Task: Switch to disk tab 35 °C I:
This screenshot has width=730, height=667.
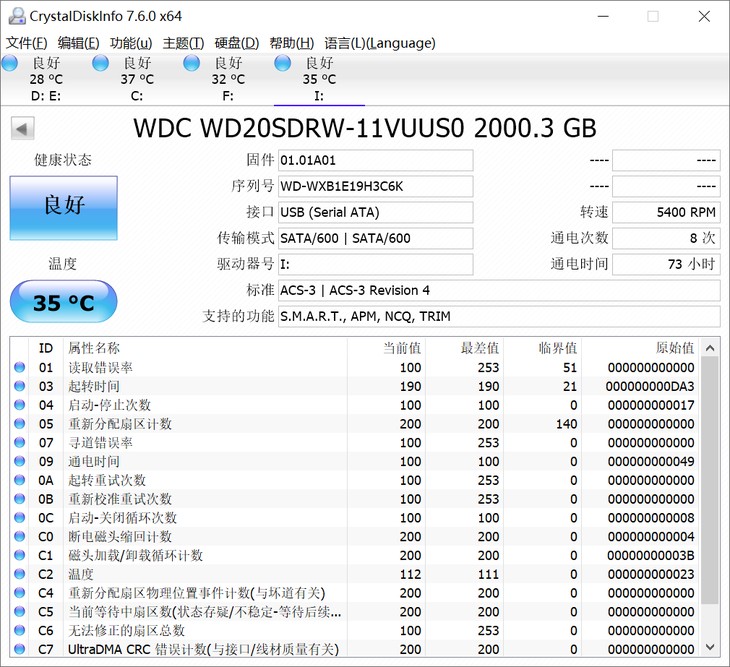Action: coord(319,79)
